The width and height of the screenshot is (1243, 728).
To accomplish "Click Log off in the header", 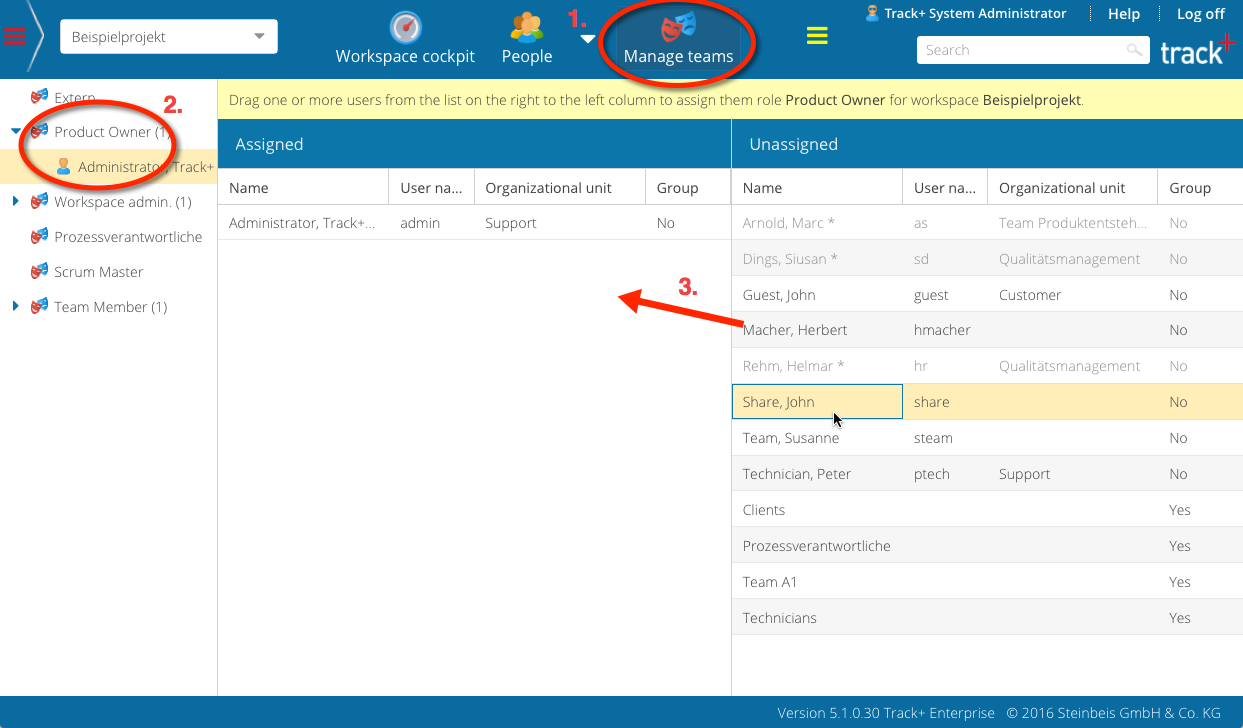I will pyautogui.click(x=1200, y=14).
